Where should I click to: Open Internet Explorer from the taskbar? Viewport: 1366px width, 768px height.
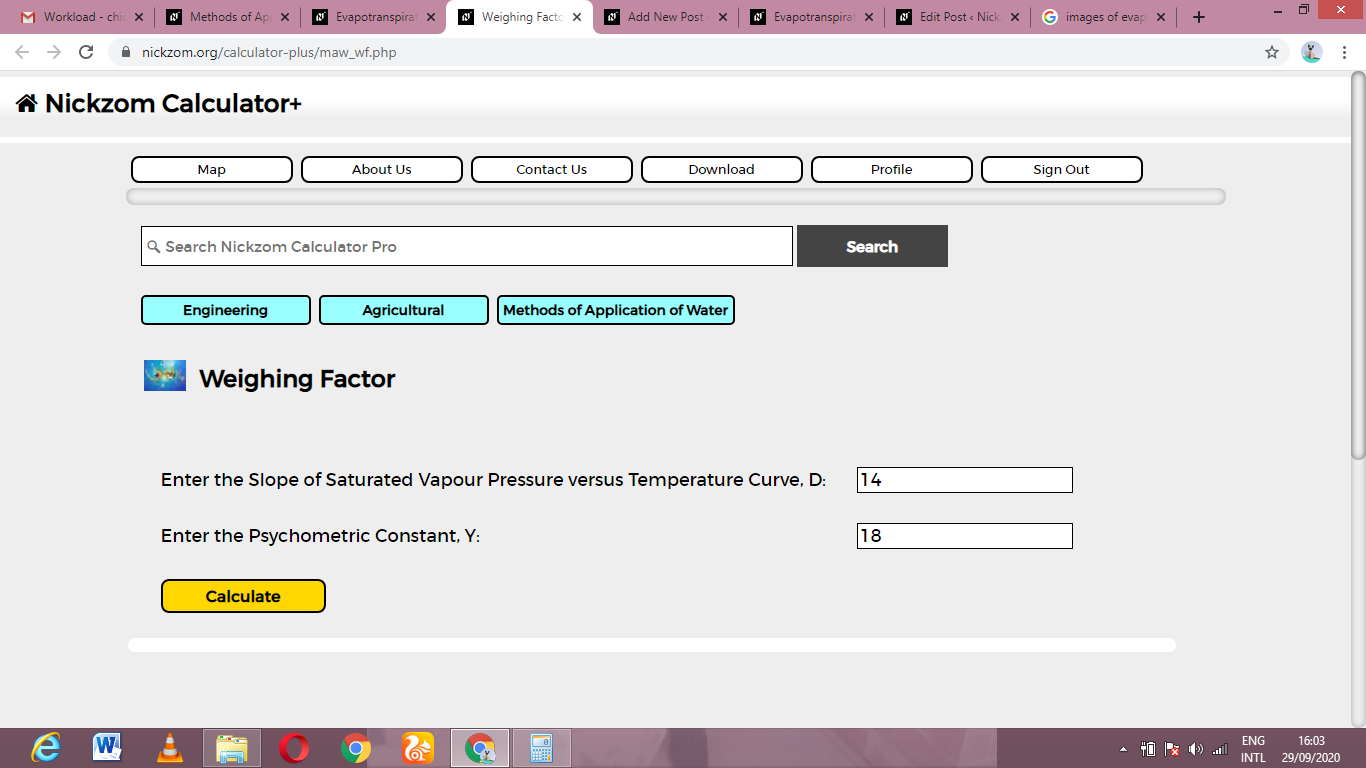click(x=45, y=748)
